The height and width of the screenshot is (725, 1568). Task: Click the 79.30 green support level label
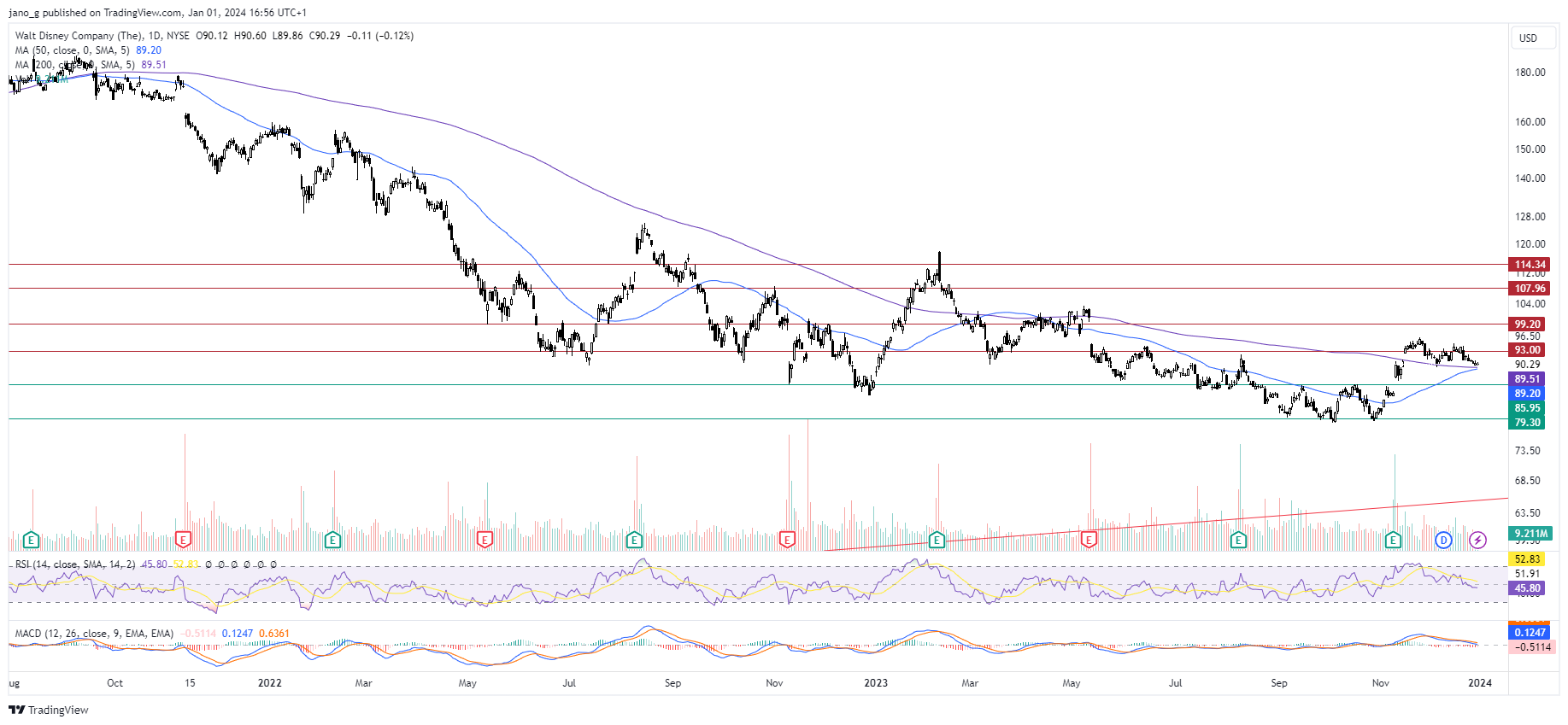[1527, 423]
